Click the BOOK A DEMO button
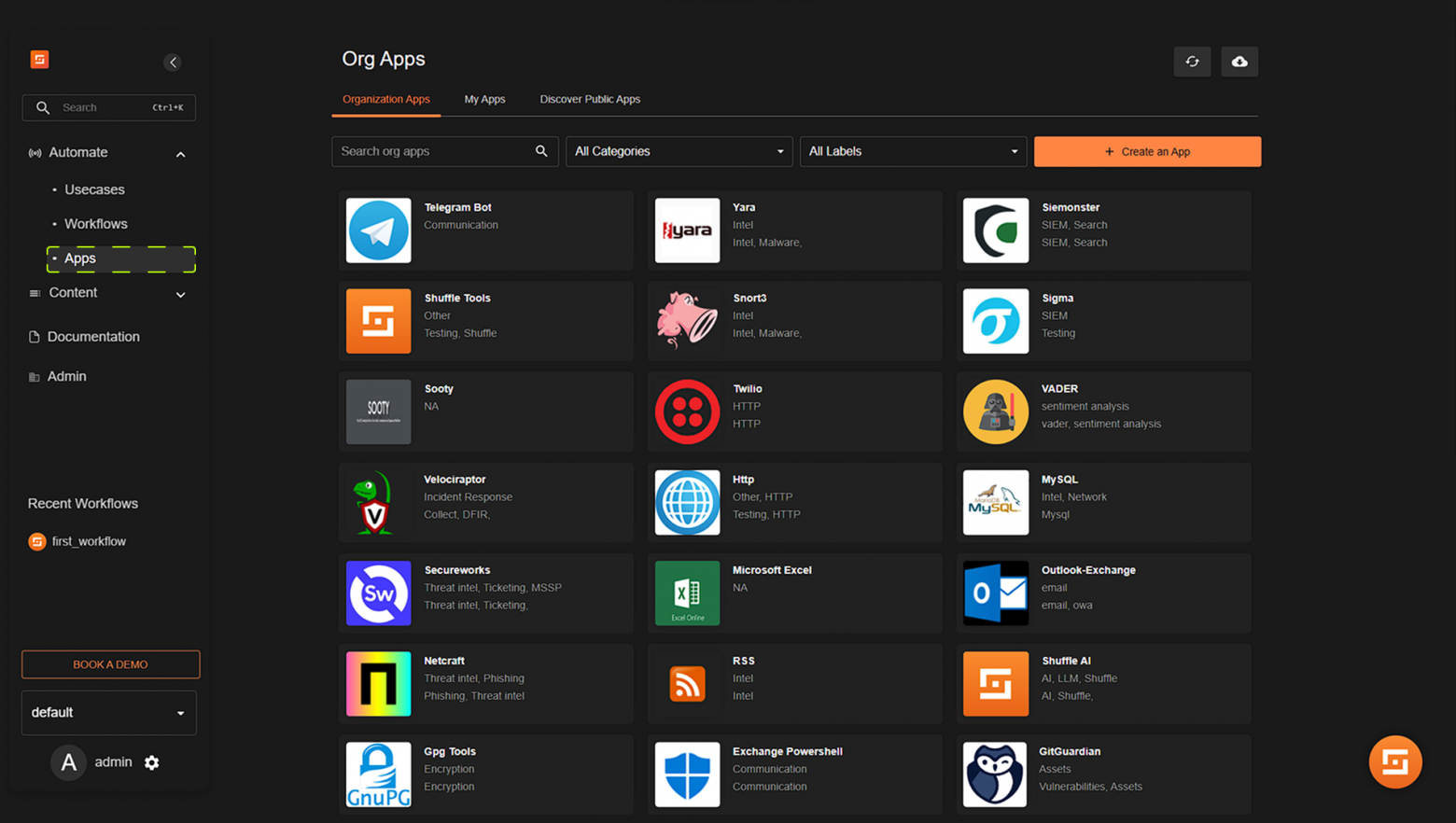This screenshot has height=823, width=1456. click(x=110, y=664)
